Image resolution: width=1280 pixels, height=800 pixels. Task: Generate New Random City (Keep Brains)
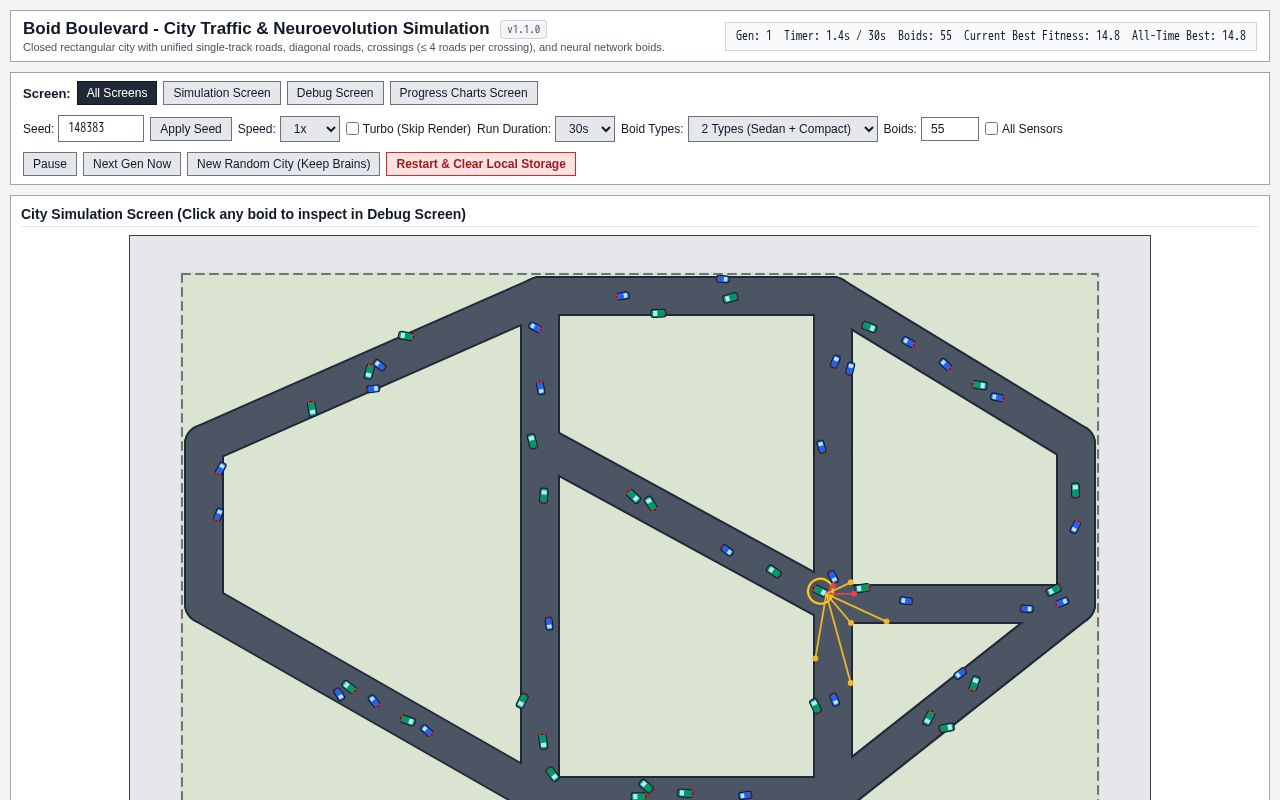284,164
